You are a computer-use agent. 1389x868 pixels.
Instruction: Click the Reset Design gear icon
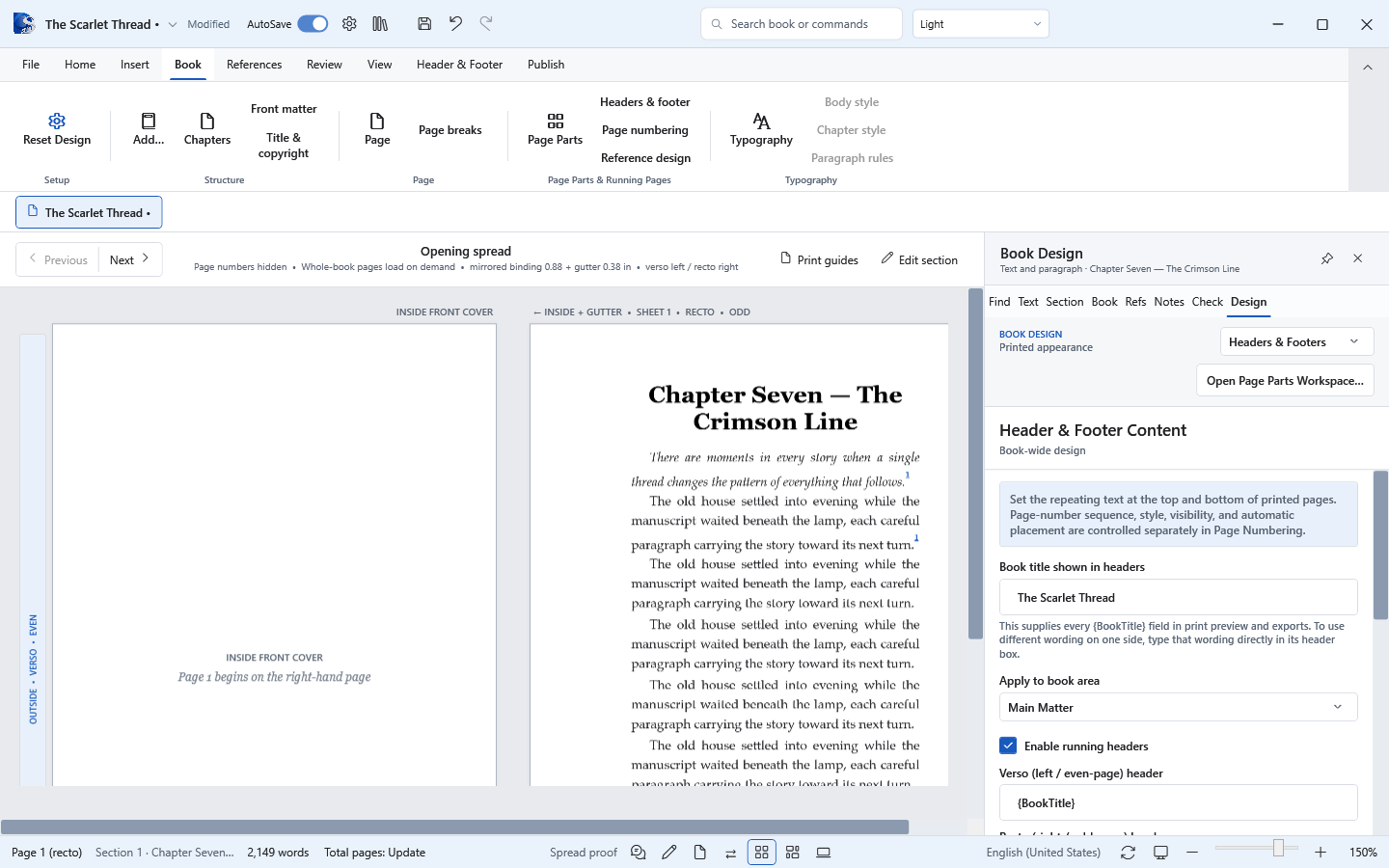pos(57,121)
